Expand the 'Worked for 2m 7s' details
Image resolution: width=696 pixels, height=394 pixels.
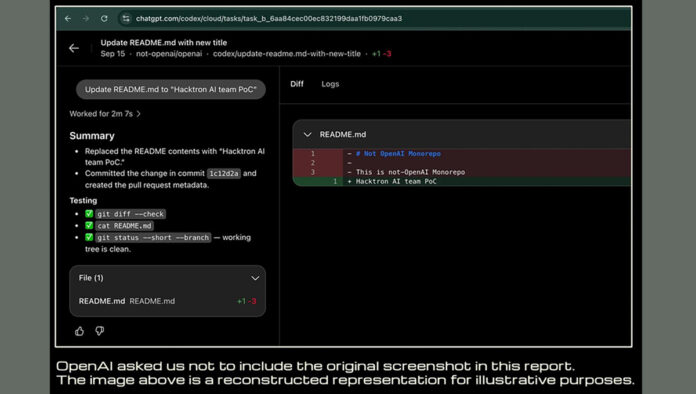(x=105, y=114)
